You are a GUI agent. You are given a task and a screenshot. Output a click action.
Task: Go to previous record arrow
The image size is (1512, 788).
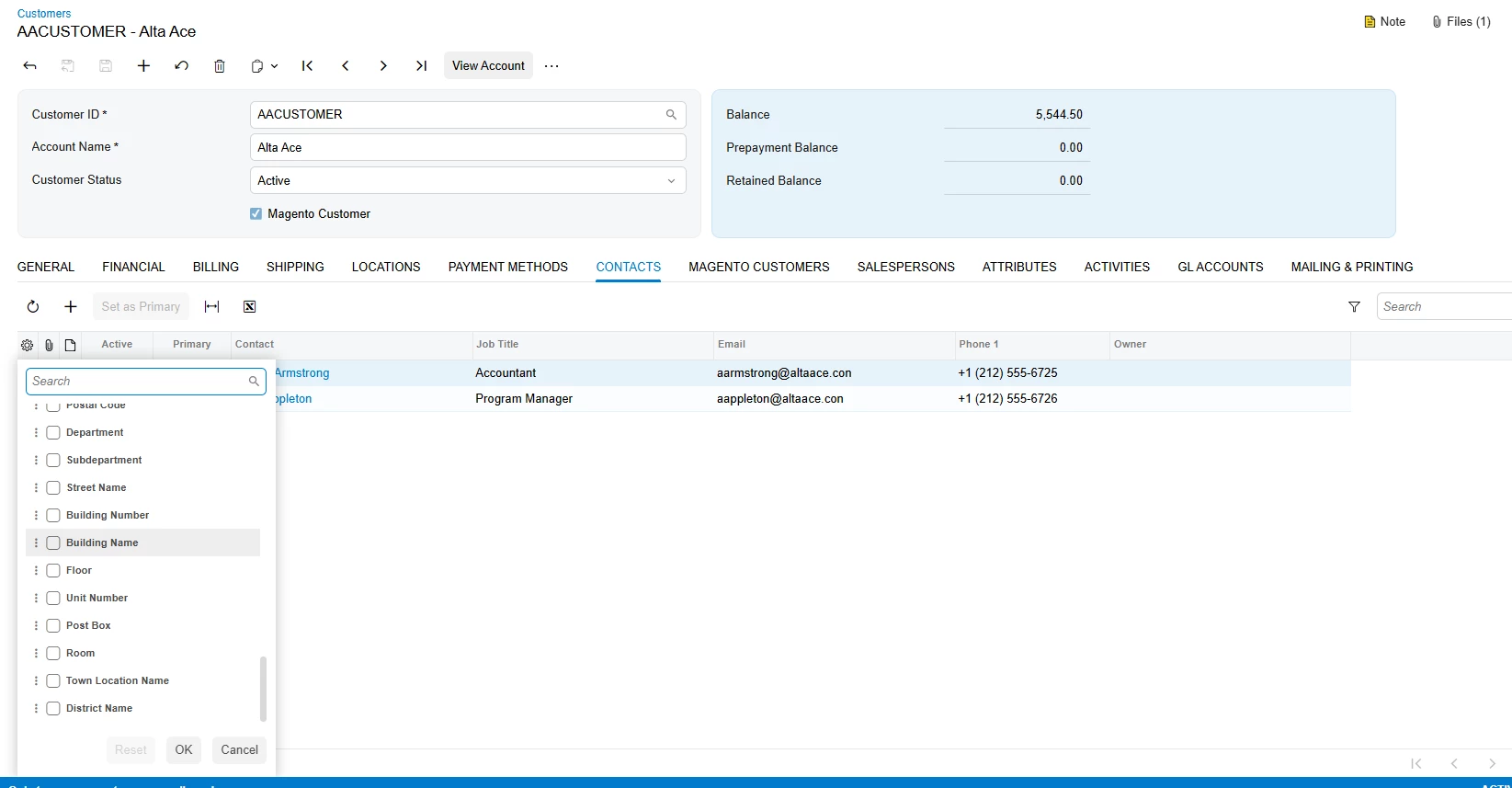pos(346,66)
